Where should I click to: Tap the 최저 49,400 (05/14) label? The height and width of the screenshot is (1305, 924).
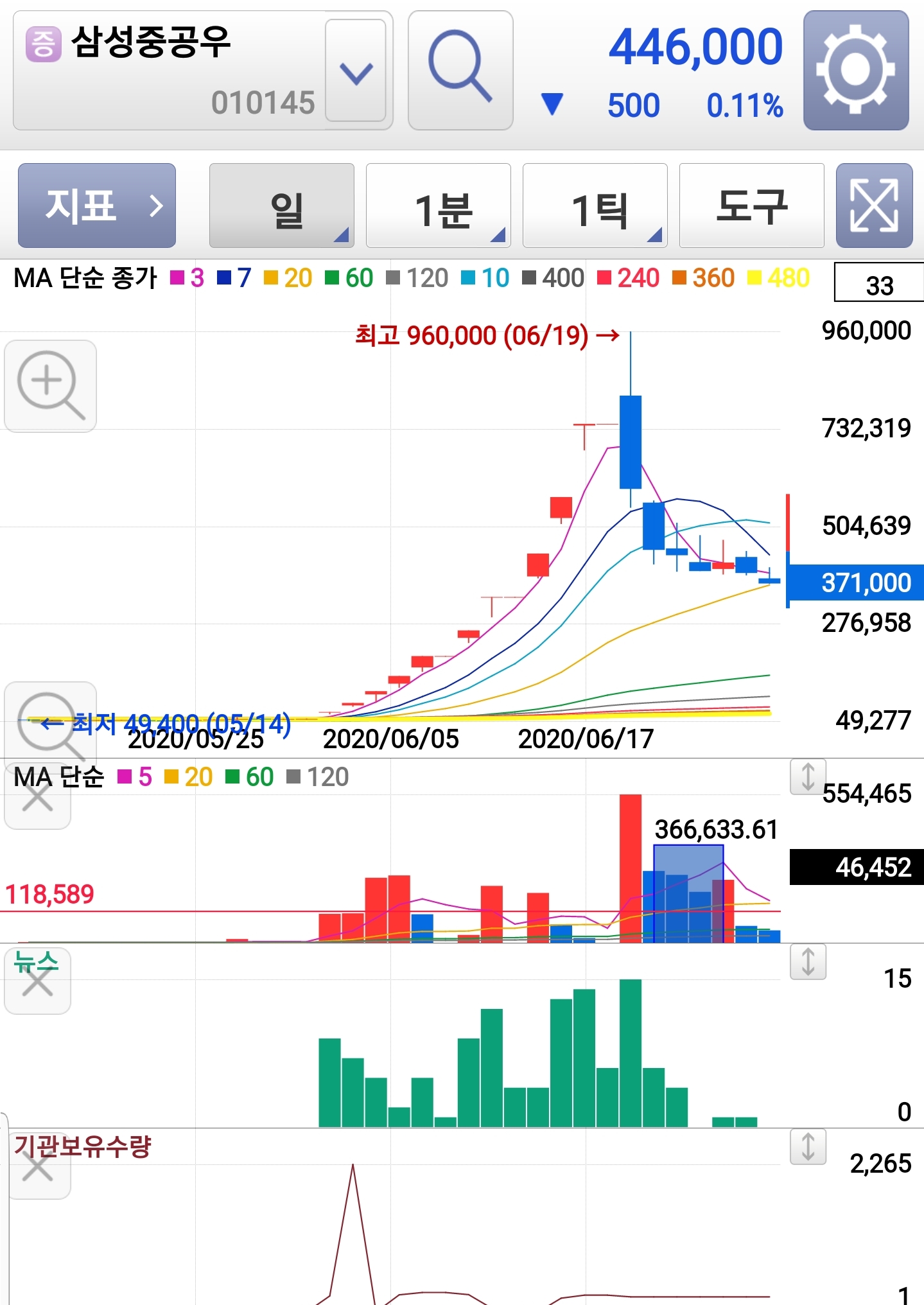tap(166, 724)
